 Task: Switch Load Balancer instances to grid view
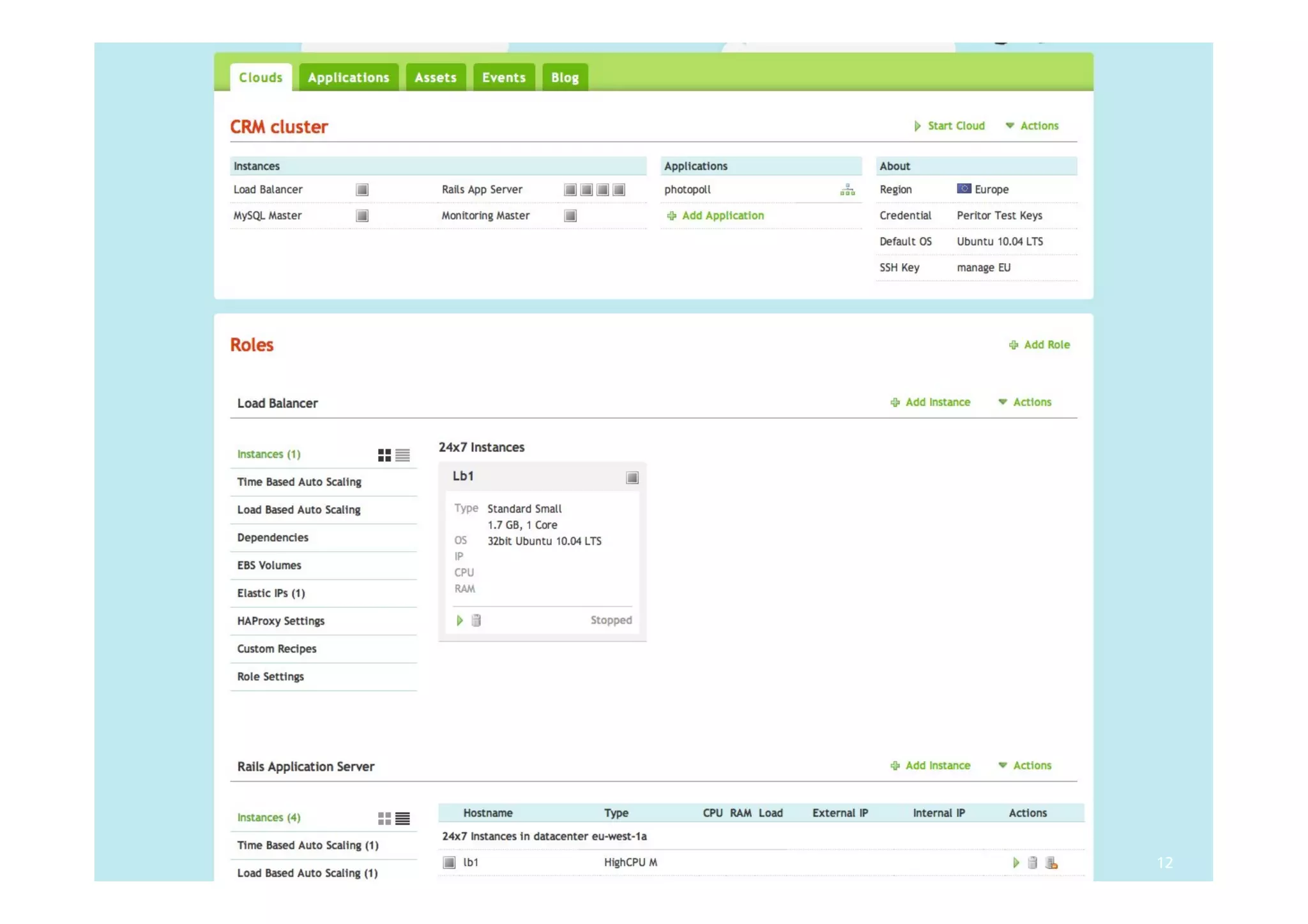(x=384, y=455)
